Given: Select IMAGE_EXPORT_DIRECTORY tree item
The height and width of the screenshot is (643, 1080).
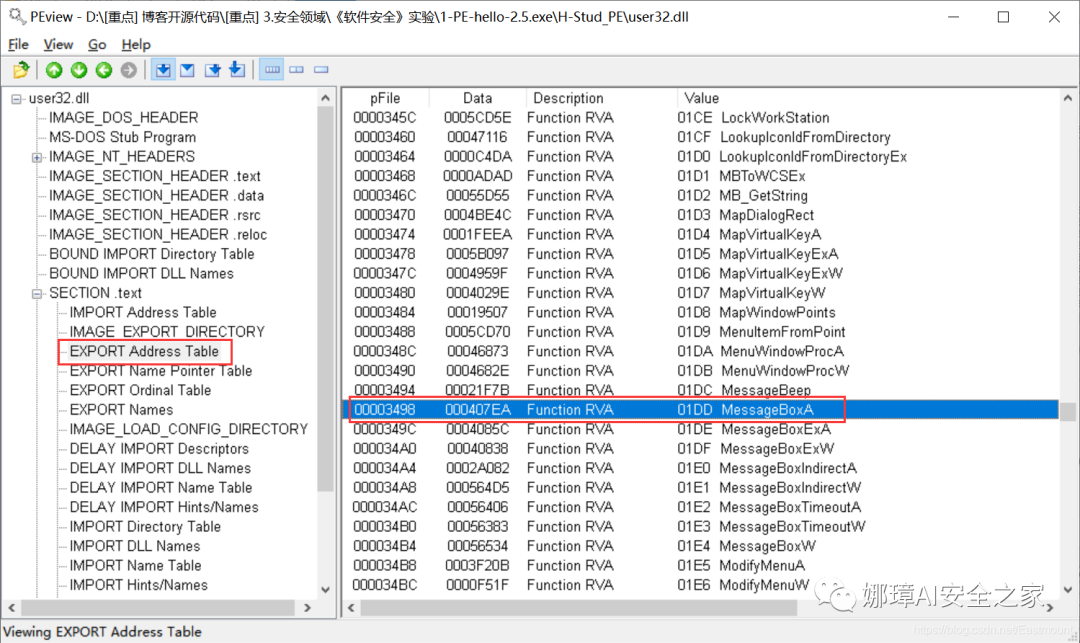Looking at the screenshot, I should [167, 332].
